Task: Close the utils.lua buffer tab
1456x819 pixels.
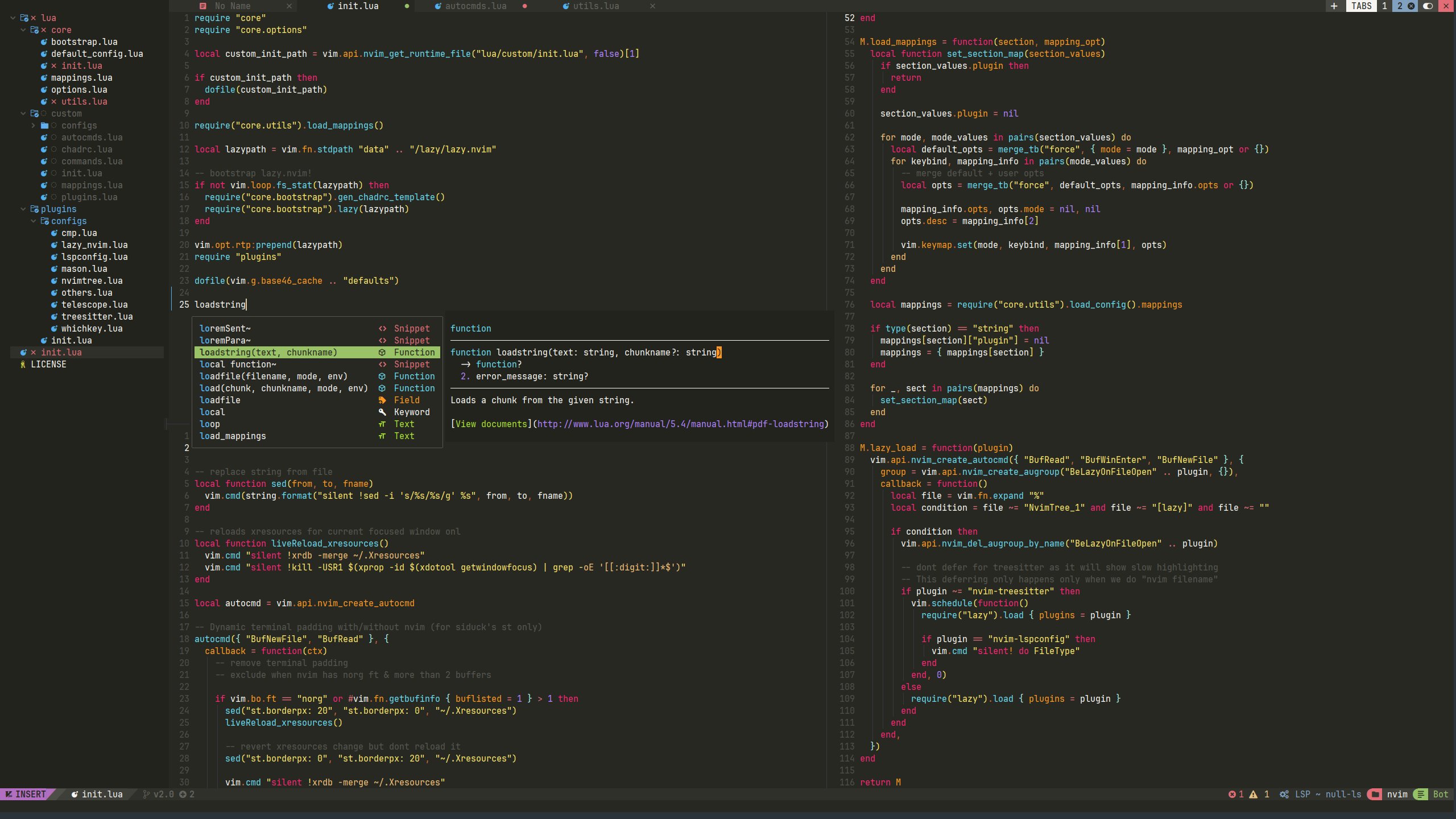Action: point(652,6)
